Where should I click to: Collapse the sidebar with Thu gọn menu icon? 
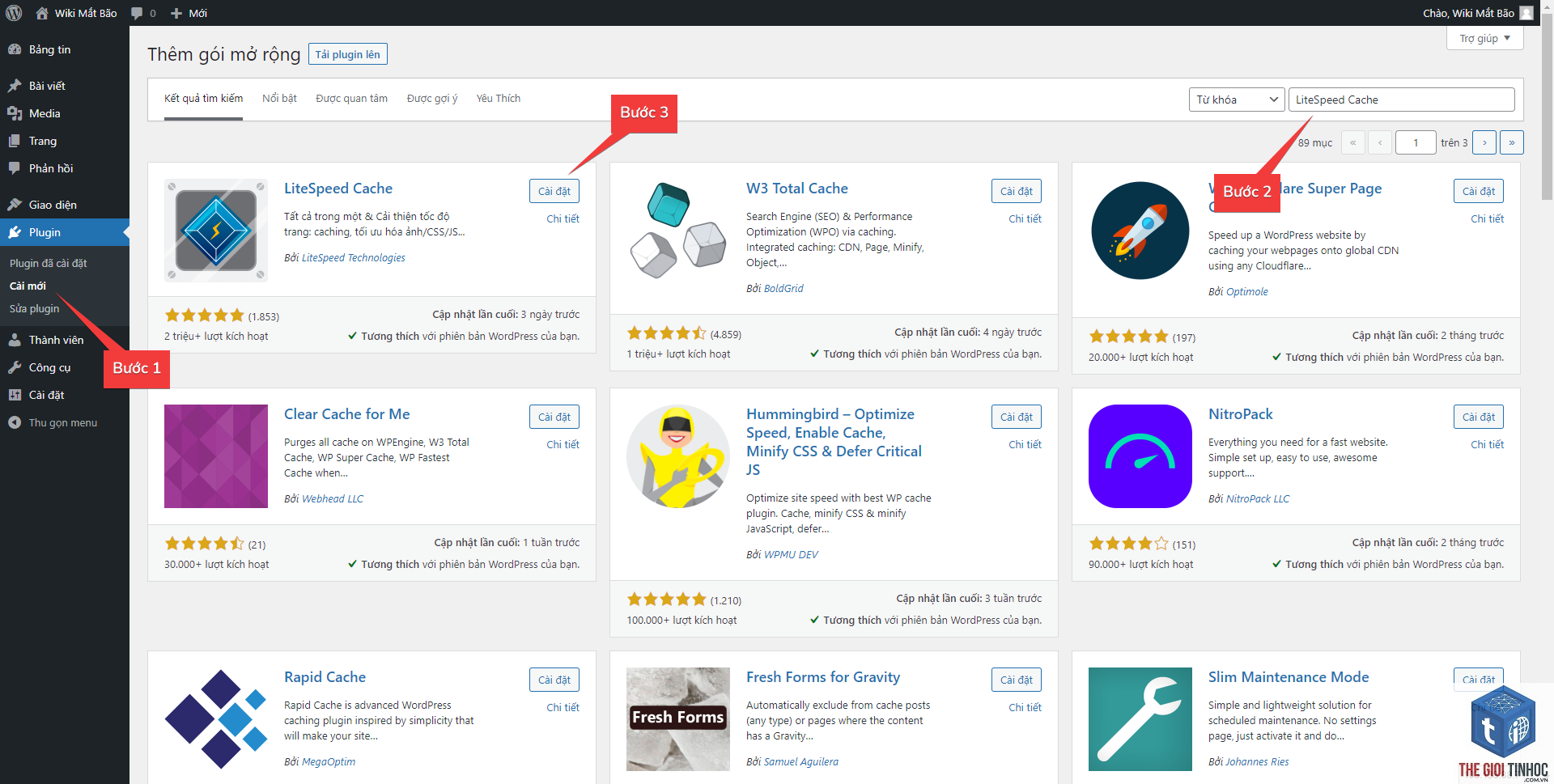click(x=15, y=422)
